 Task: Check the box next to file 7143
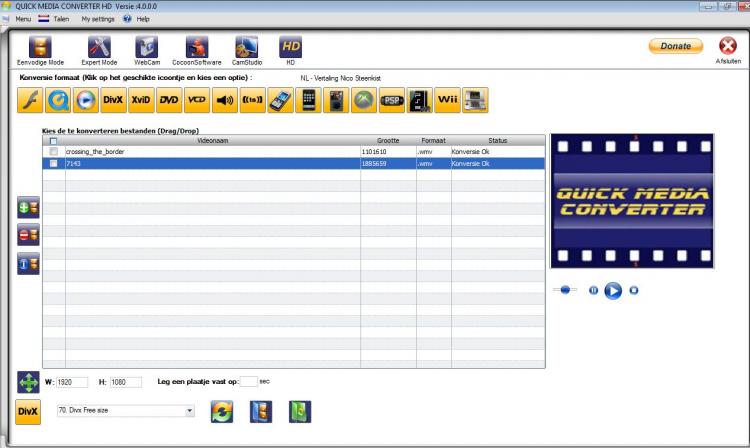[53, 163]
